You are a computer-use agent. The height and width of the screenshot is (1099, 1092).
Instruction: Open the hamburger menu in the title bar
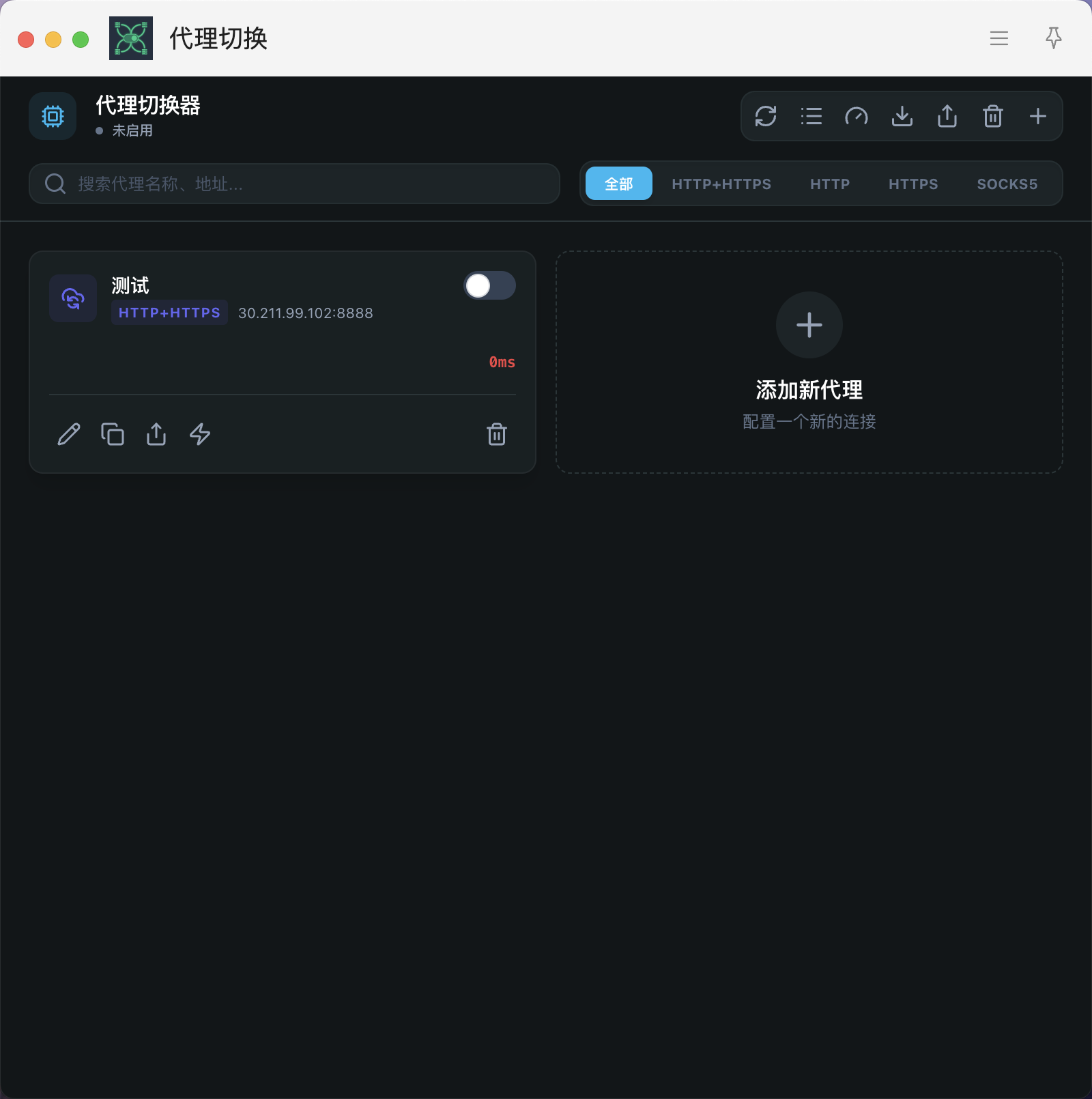tap(999, 38)
